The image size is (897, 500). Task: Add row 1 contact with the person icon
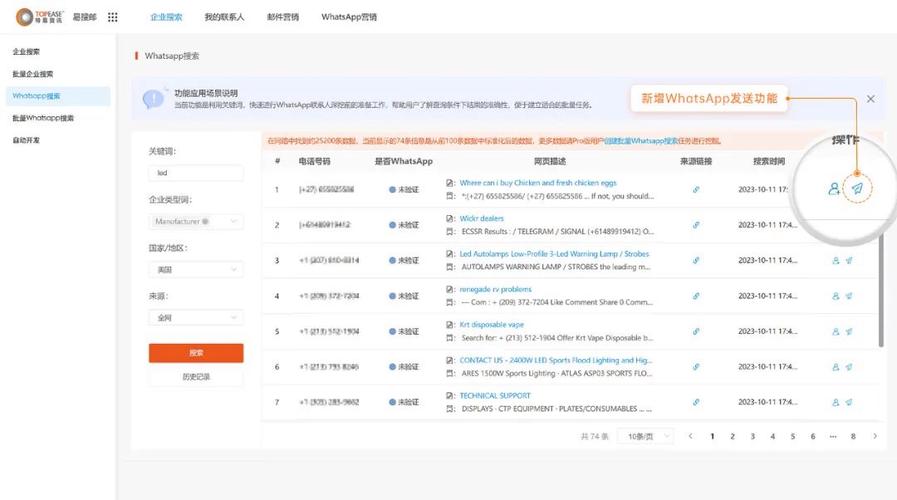coord(834,188)
